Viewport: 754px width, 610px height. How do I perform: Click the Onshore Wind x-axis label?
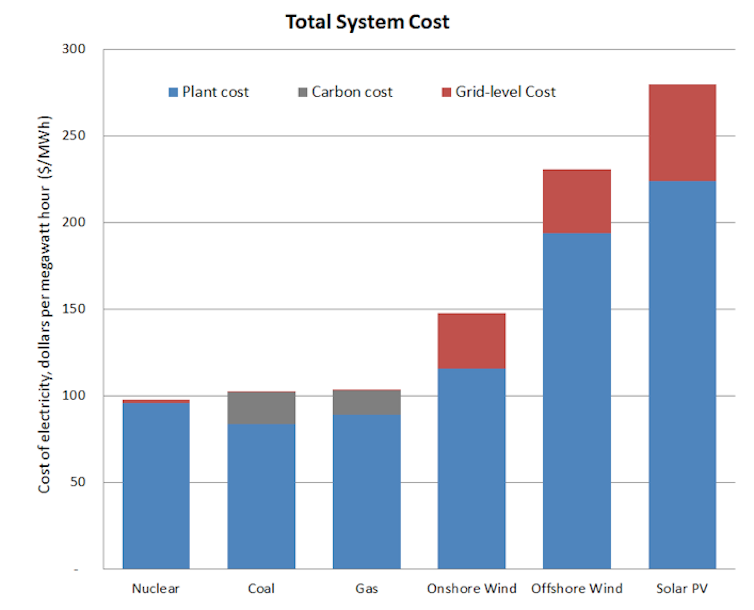(x=472, y=588)
